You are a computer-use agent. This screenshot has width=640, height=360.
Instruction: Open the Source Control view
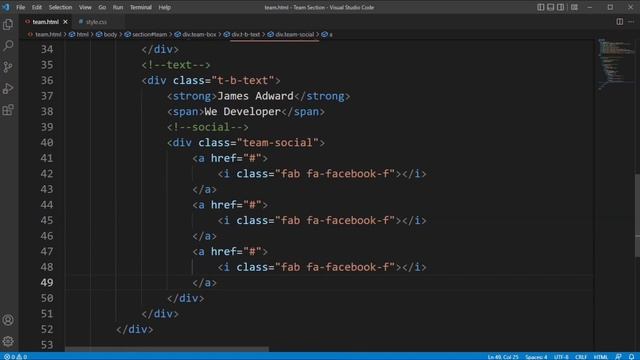[8, 67]
